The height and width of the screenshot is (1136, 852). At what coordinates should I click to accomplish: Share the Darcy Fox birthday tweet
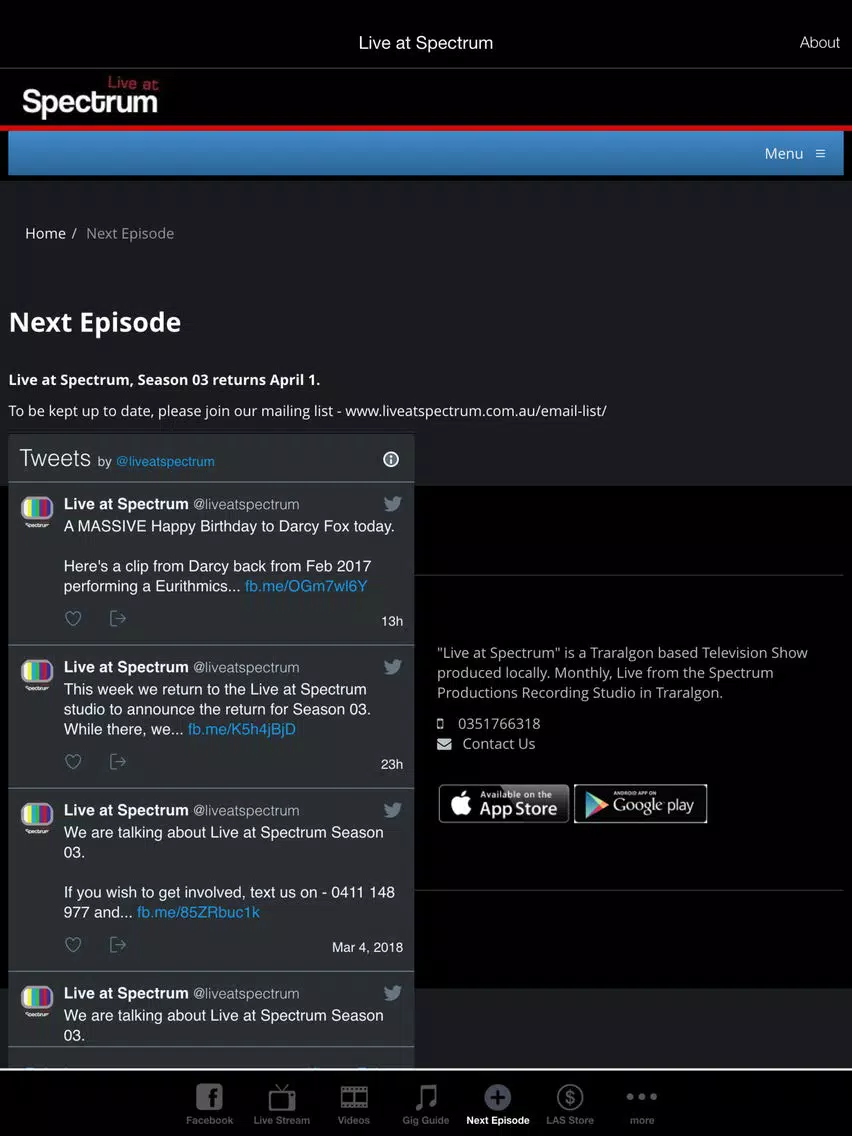(117, 619)
